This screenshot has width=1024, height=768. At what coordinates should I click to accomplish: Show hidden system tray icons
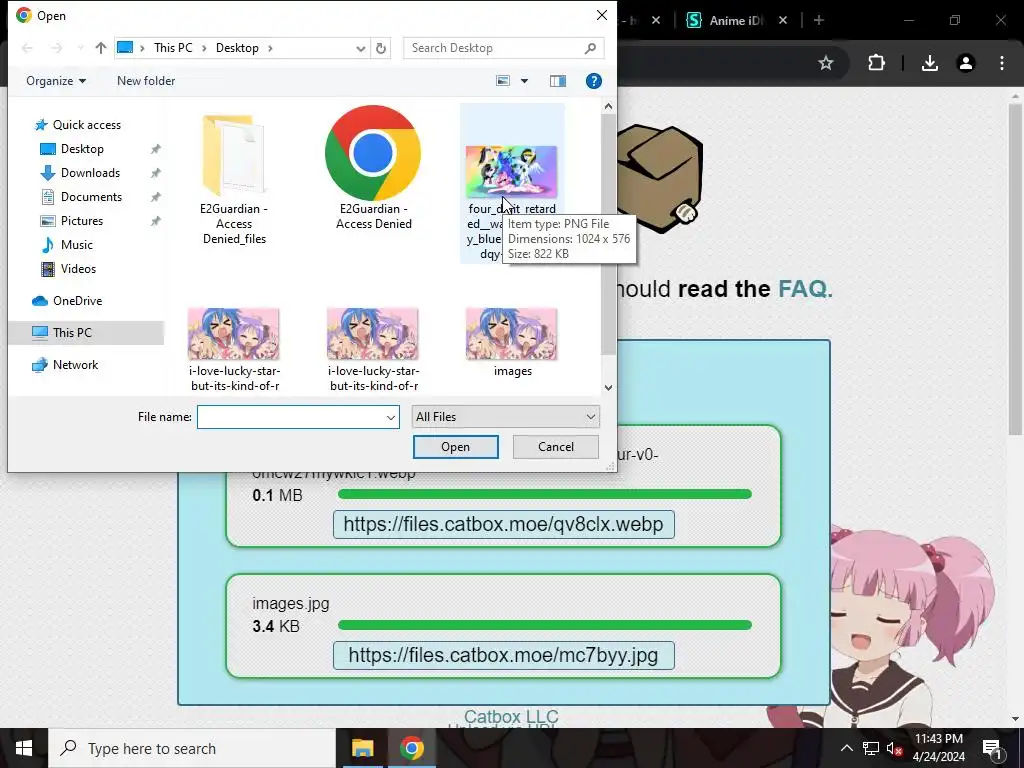(x=846, y=748)
